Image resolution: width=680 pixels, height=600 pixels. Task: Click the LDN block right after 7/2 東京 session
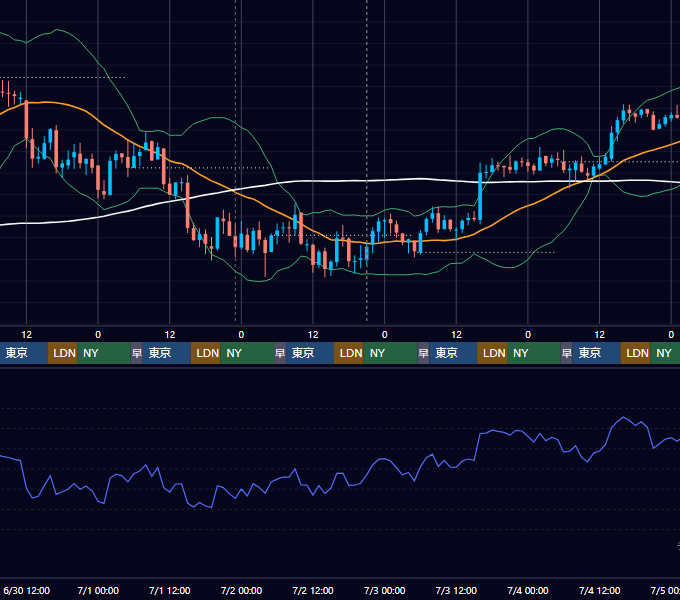(x=349, y=353)
